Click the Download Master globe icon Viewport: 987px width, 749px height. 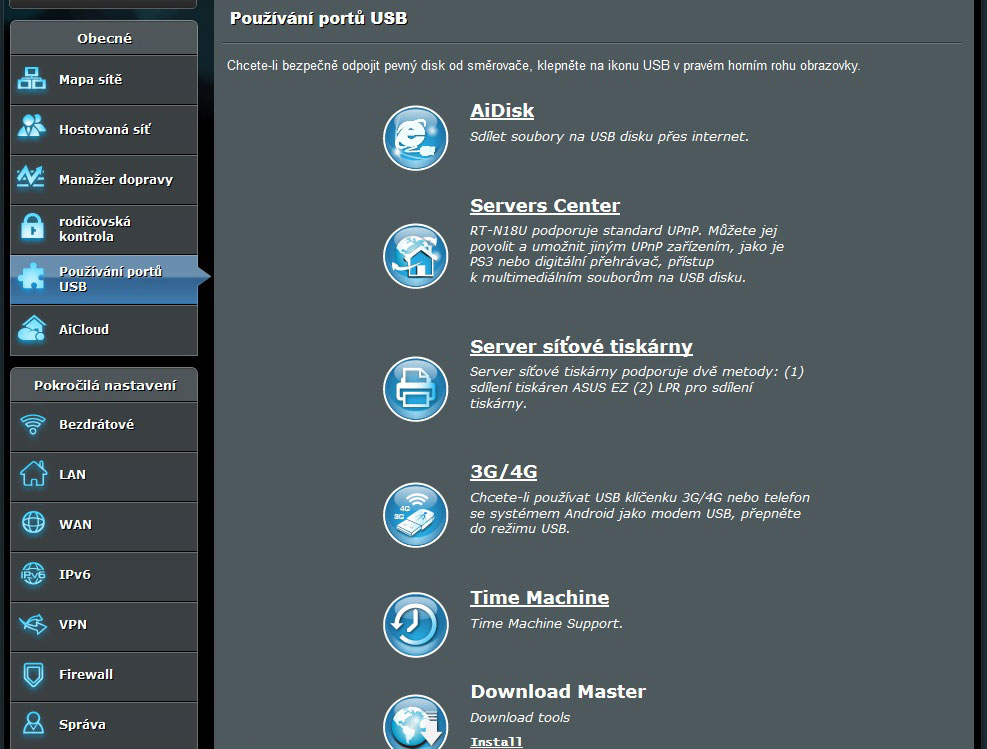pyautogui.click(x=415, y=722)
